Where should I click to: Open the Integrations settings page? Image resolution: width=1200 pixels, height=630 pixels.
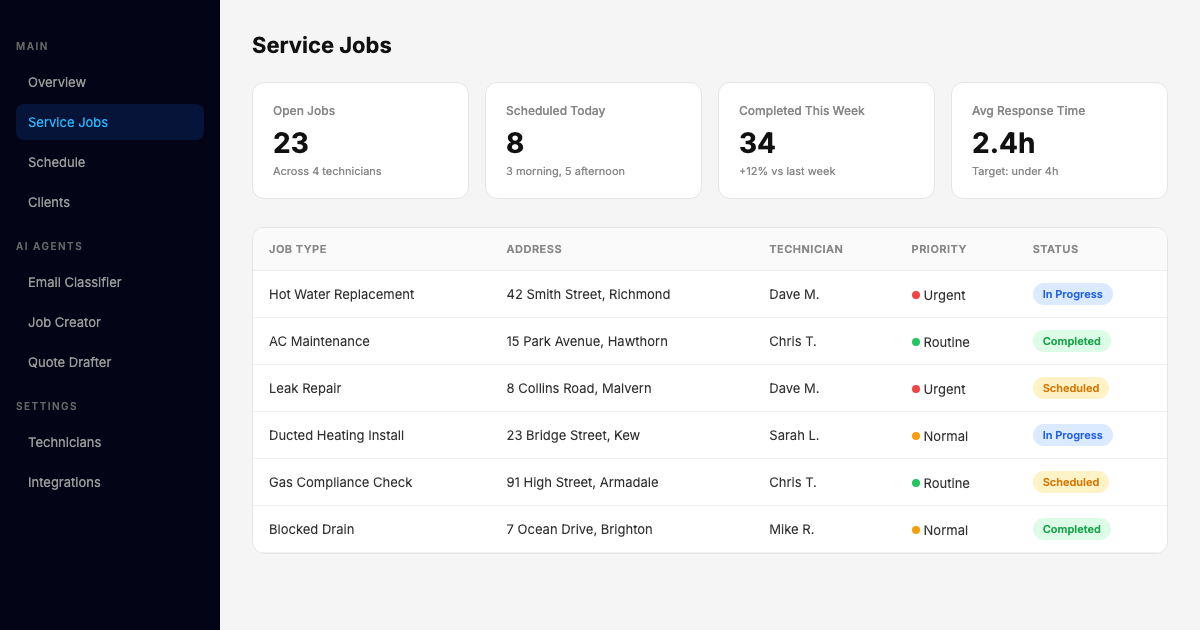(x=64, y=482)
